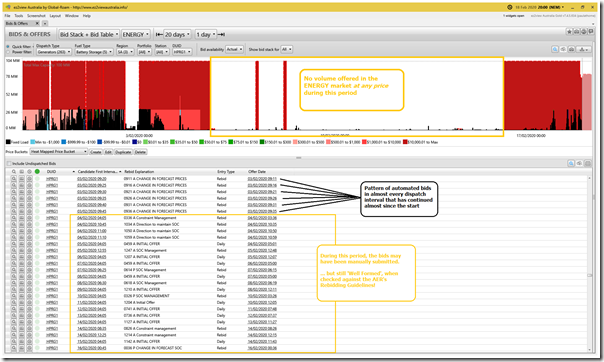Open the ENERGY market dropdown
The image size is (604, 362).
coord(136,34)
